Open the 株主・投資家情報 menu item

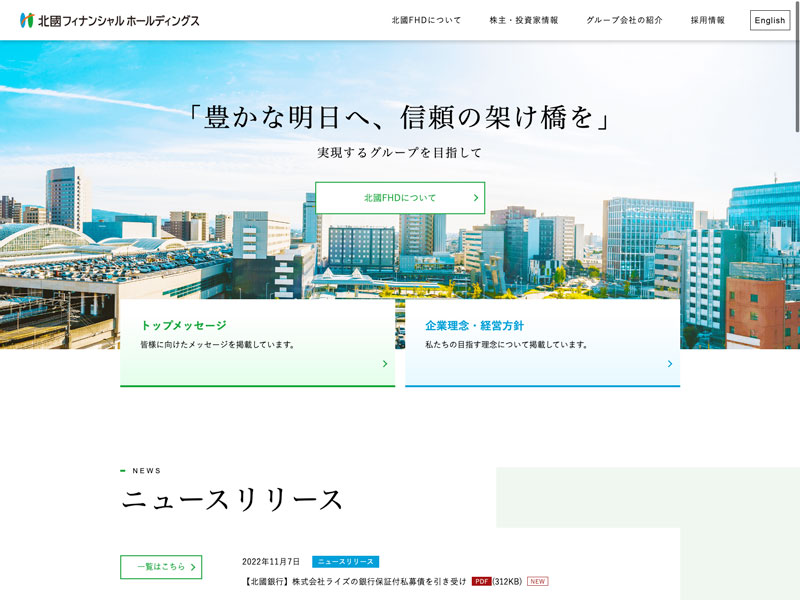click(524, 20)
